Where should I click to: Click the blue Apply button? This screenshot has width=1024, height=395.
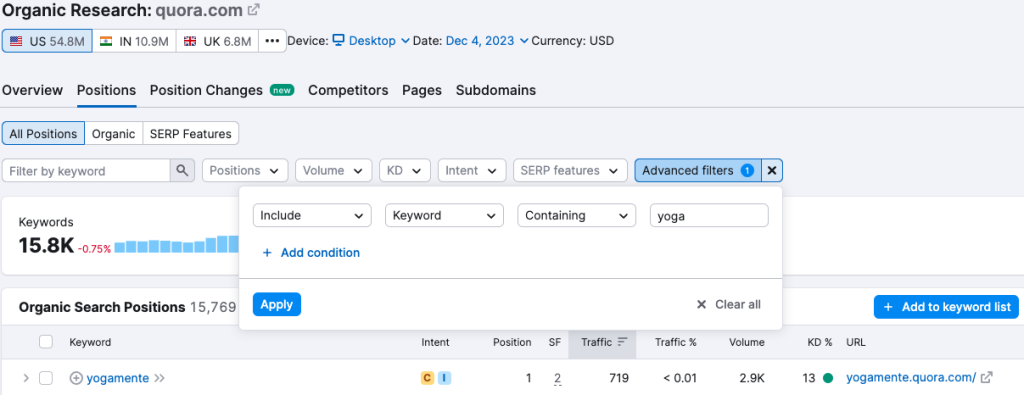277,304
